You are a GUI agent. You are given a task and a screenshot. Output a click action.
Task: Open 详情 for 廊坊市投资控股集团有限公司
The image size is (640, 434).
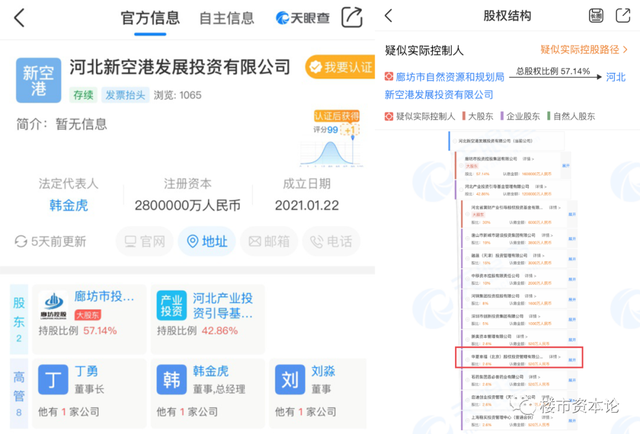(x=528, y=159)
